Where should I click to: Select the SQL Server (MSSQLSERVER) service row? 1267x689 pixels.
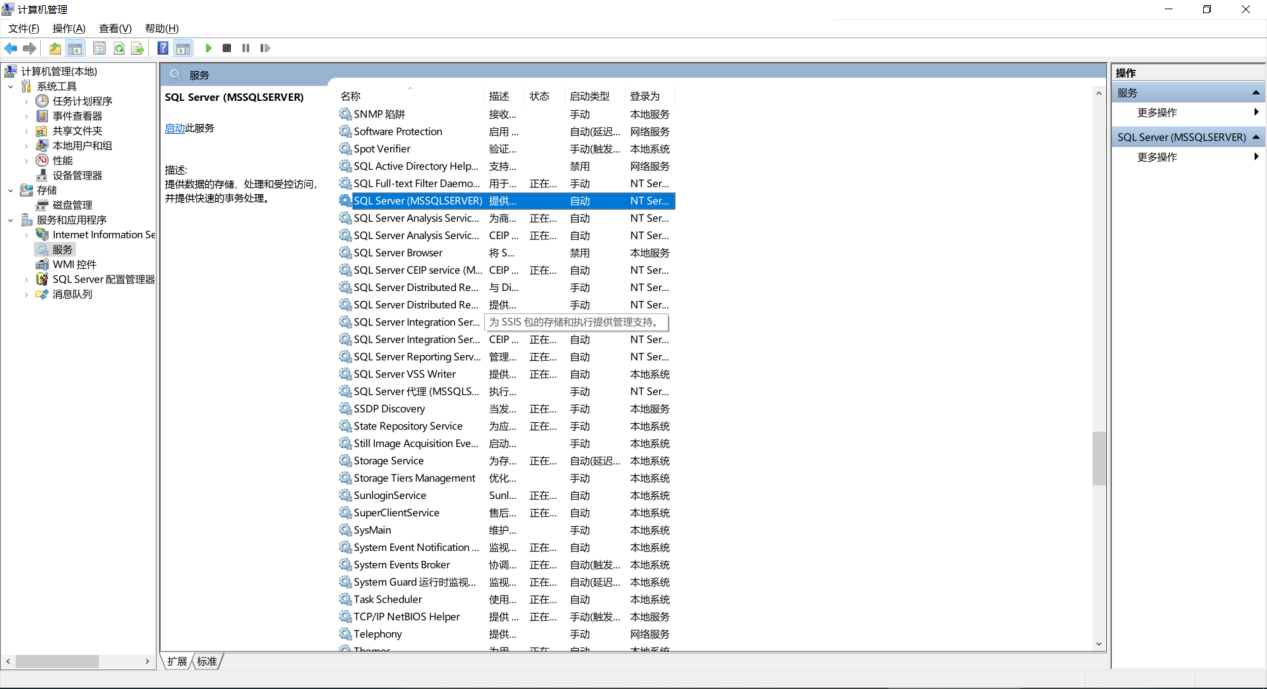(x=506, y=201)
